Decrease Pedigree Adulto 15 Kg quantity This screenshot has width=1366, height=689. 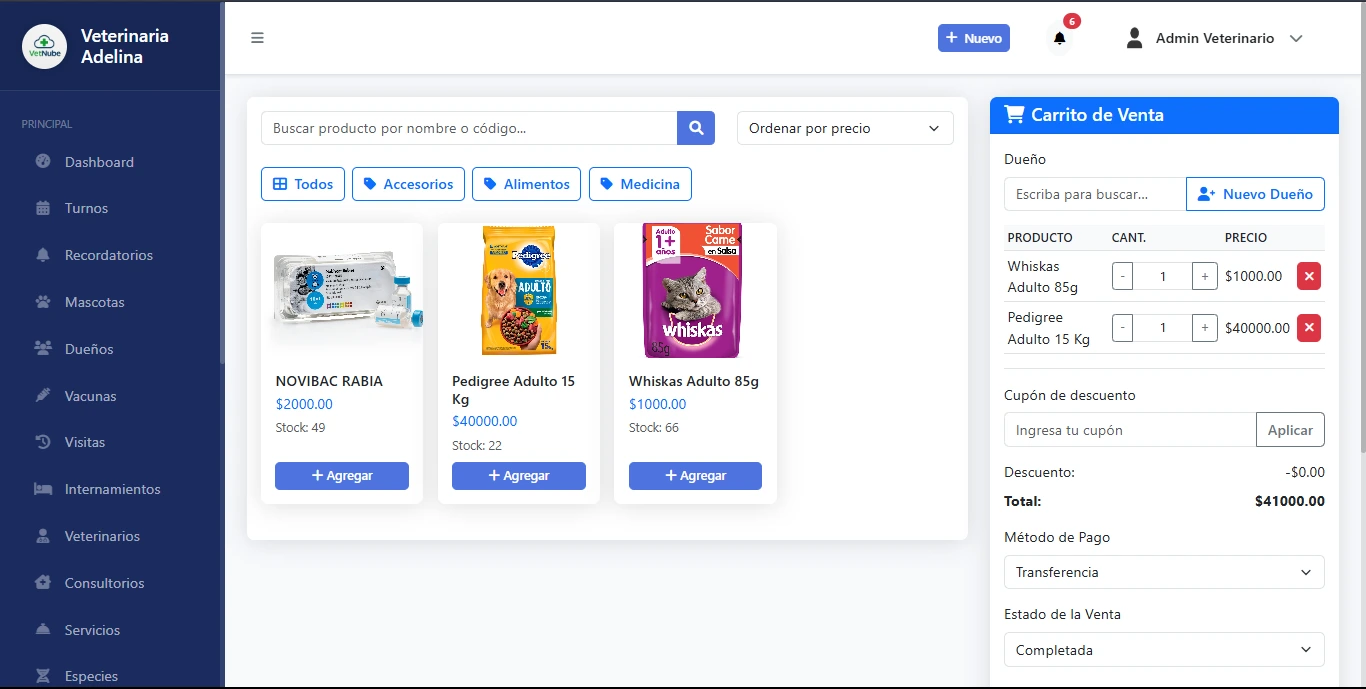(1122, 328)
